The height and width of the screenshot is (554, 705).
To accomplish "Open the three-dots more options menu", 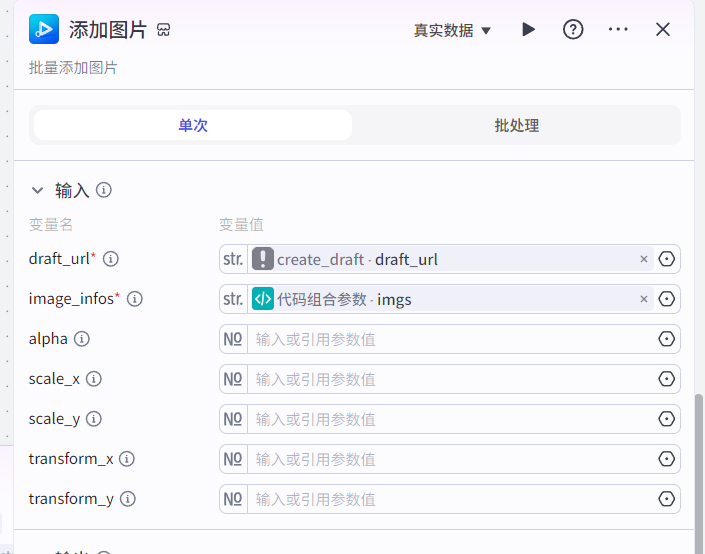I will tap(618, 30).
